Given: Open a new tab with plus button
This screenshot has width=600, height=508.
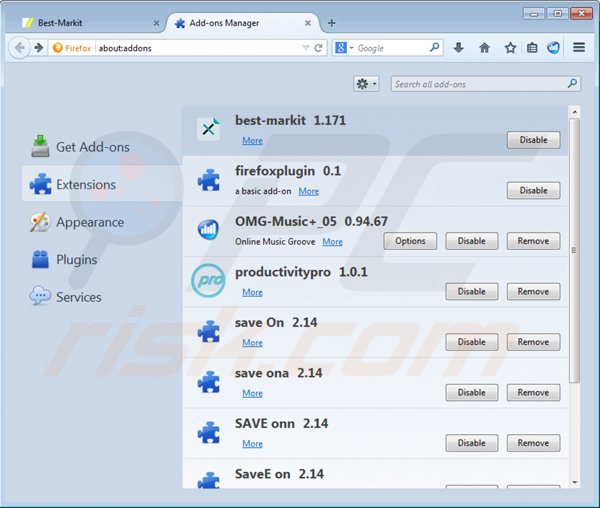Looking at the screenshot, I should click(332, 23).
